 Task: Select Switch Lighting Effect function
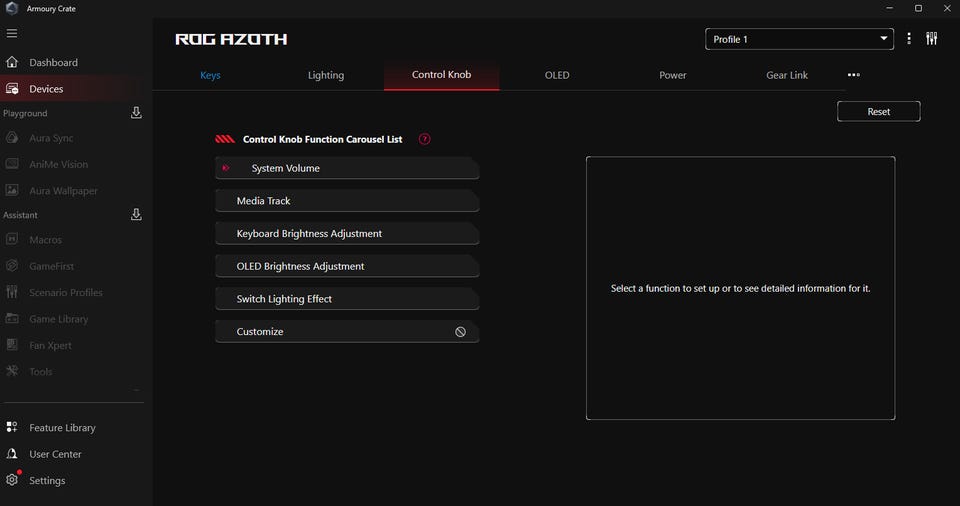(x=347, y=299)
